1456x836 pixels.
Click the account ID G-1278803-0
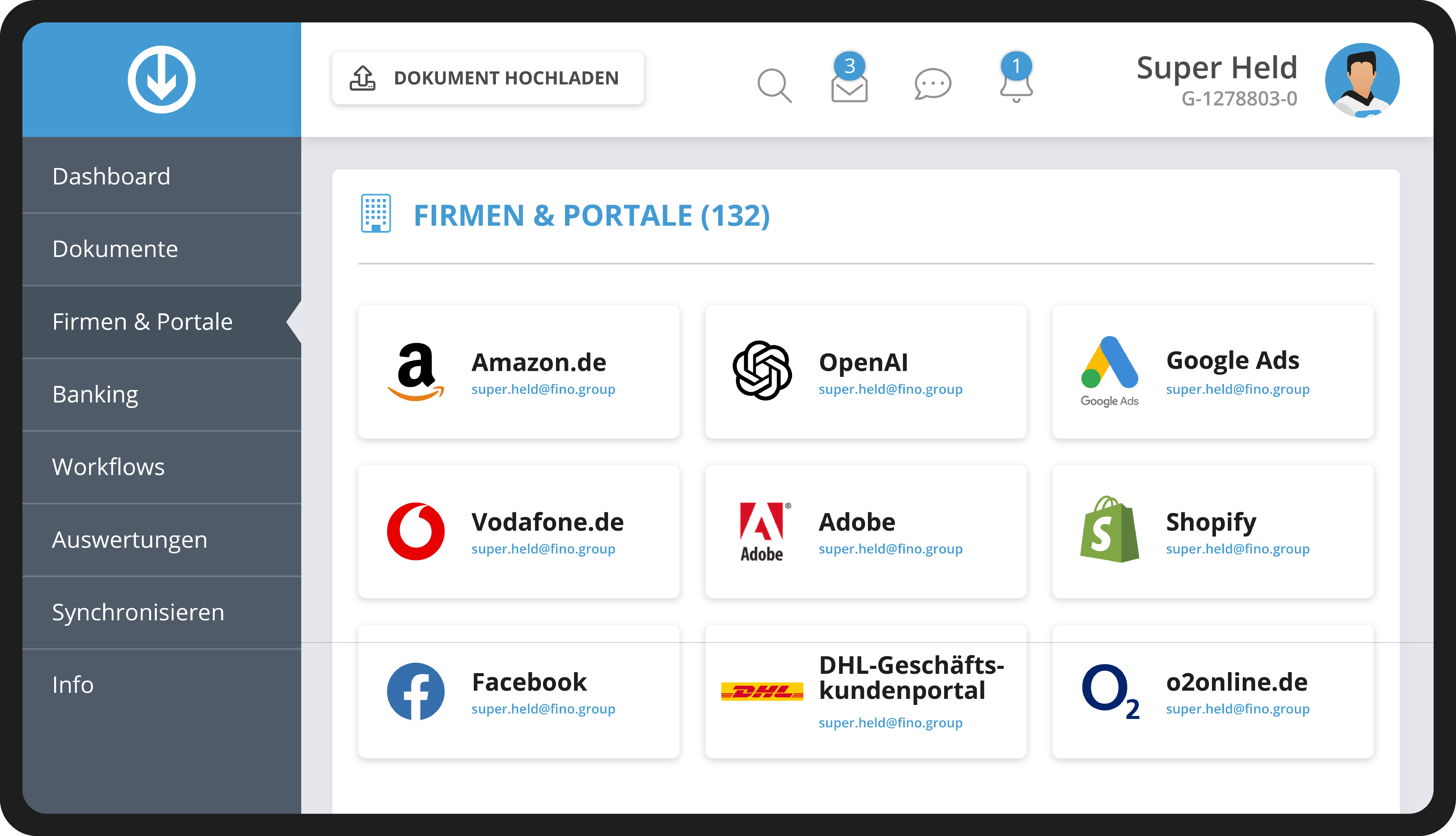pos(1239,99)
